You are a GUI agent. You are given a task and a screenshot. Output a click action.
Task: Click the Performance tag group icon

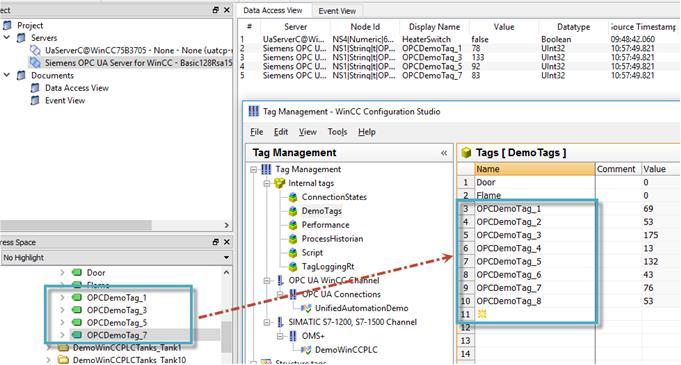point(293,225)
